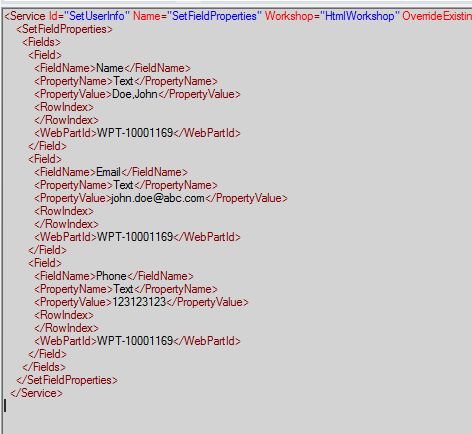
Task: Click the property value 123123123
Action: [x=139, y=302]
